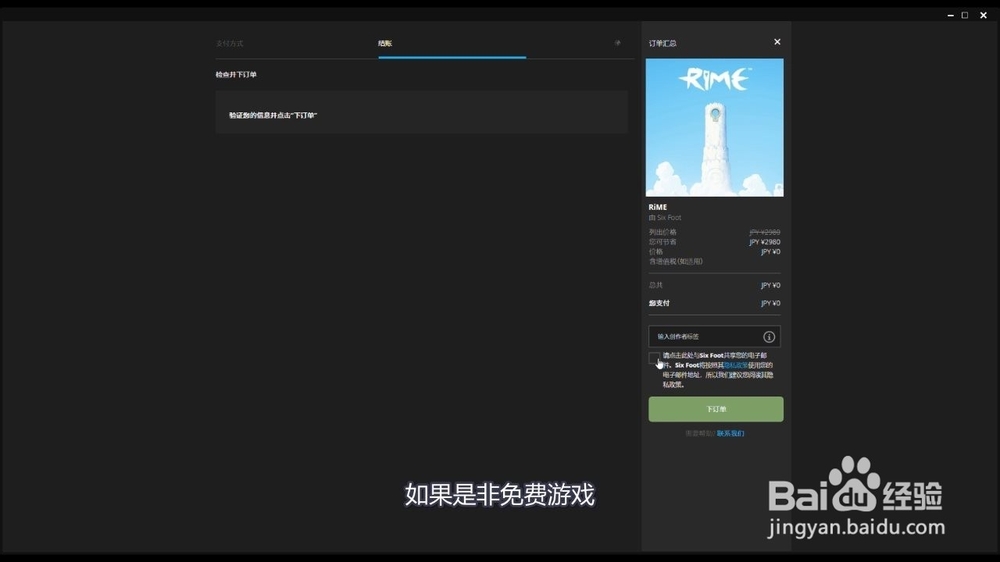Click the 输入创作者标签 input field

tap(714, 337)
